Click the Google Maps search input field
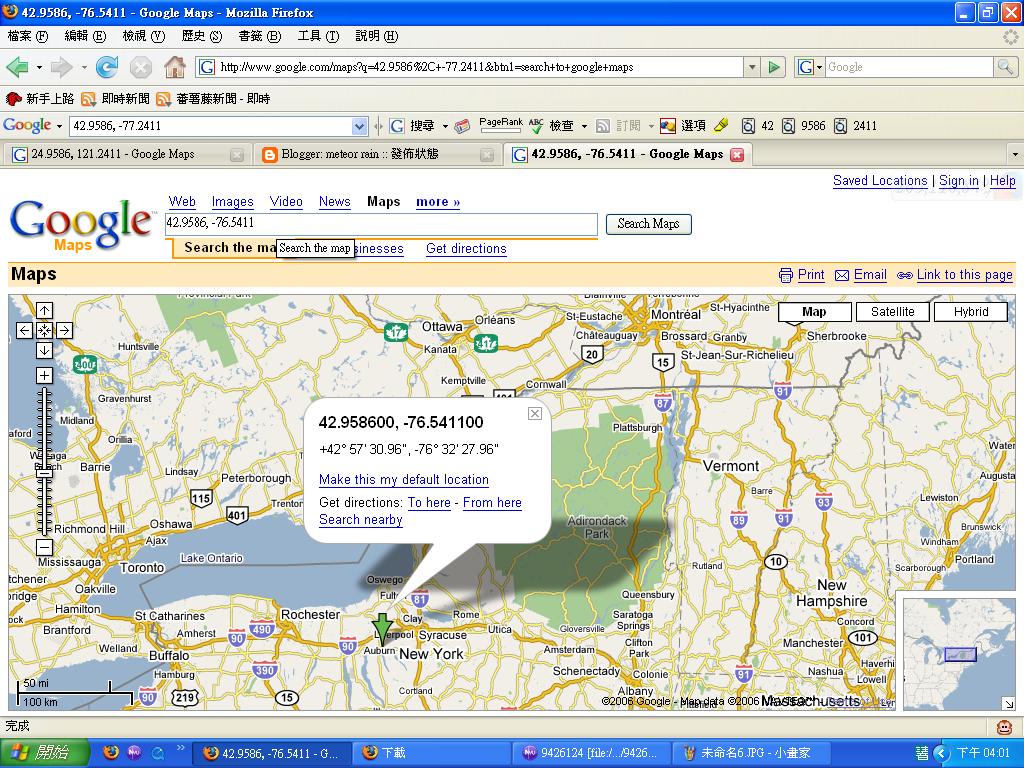This screenshot has height=768, width=1024. coord(381,223)
